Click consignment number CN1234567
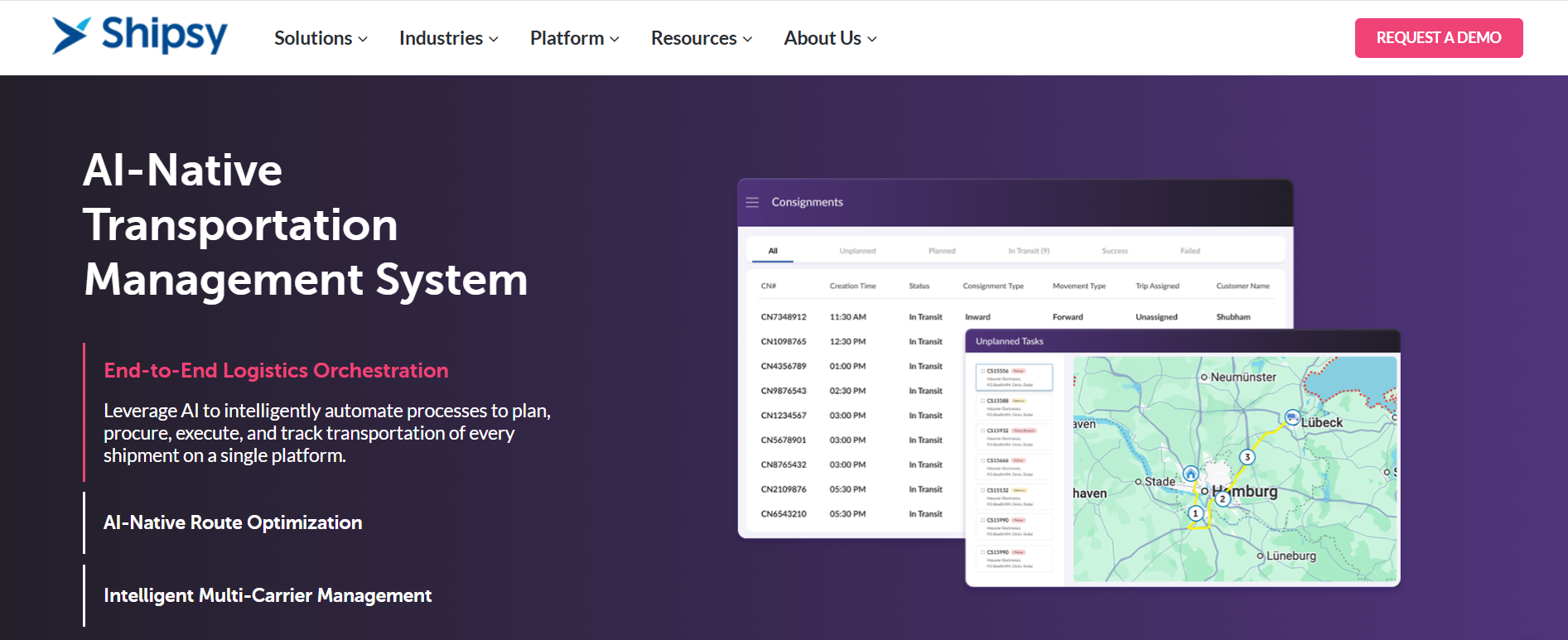The width and height of the screenshot is (1568, 640). pos(784,416)
